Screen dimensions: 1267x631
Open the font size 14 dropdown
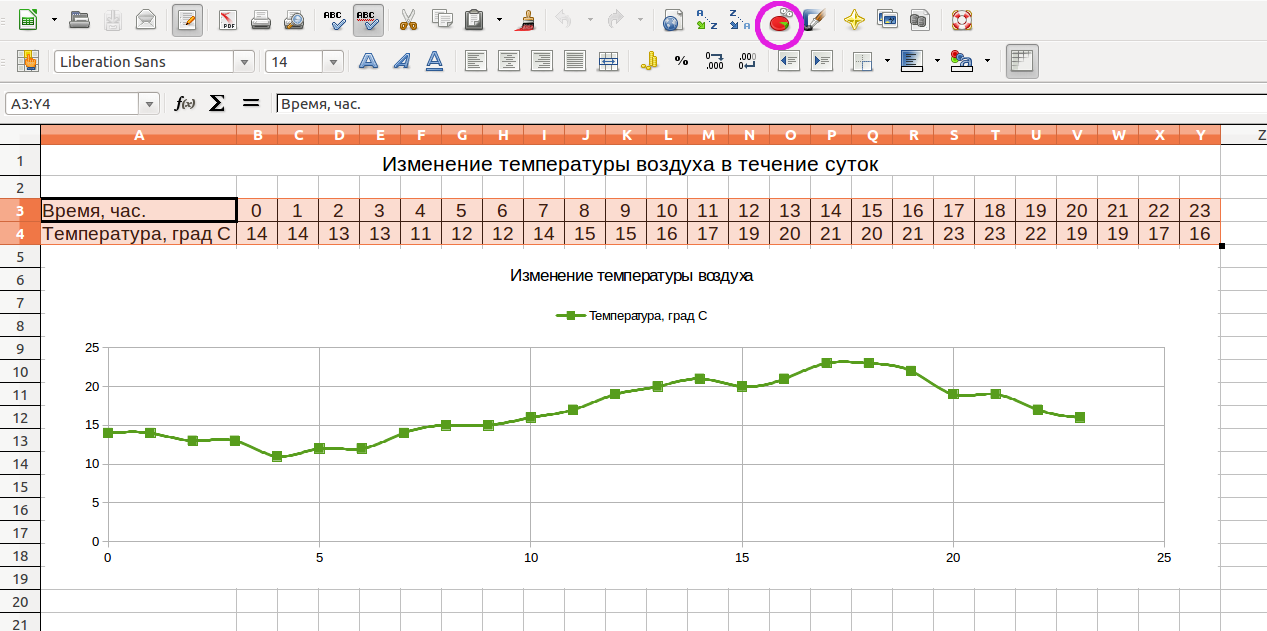point(333,62)
